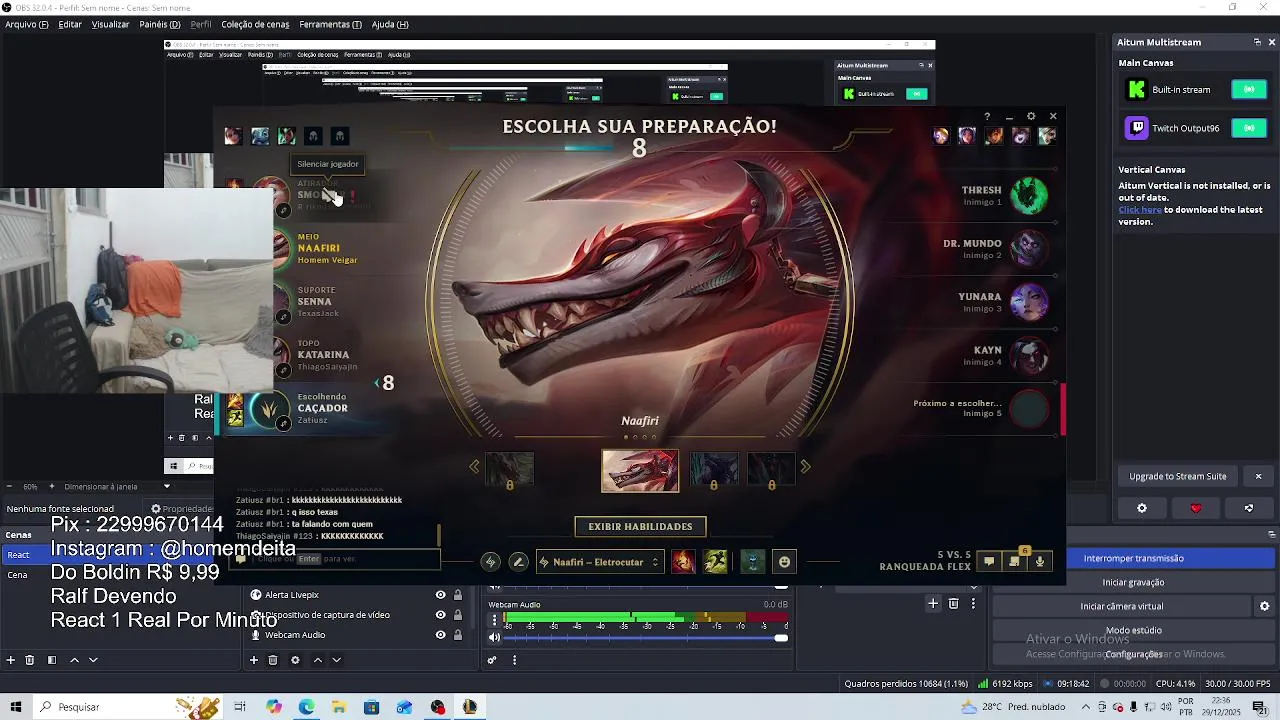Open Webcam Audio channel three-dot menu
1280x720 pixels.
pos(494,620)
